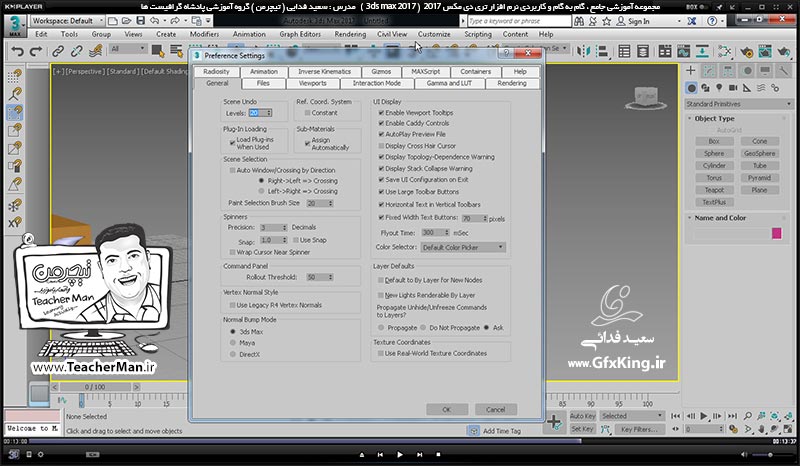This screenshot has height=466, width=800.
Task: Click OK in Preference Settings
Action: pos(447,409)
